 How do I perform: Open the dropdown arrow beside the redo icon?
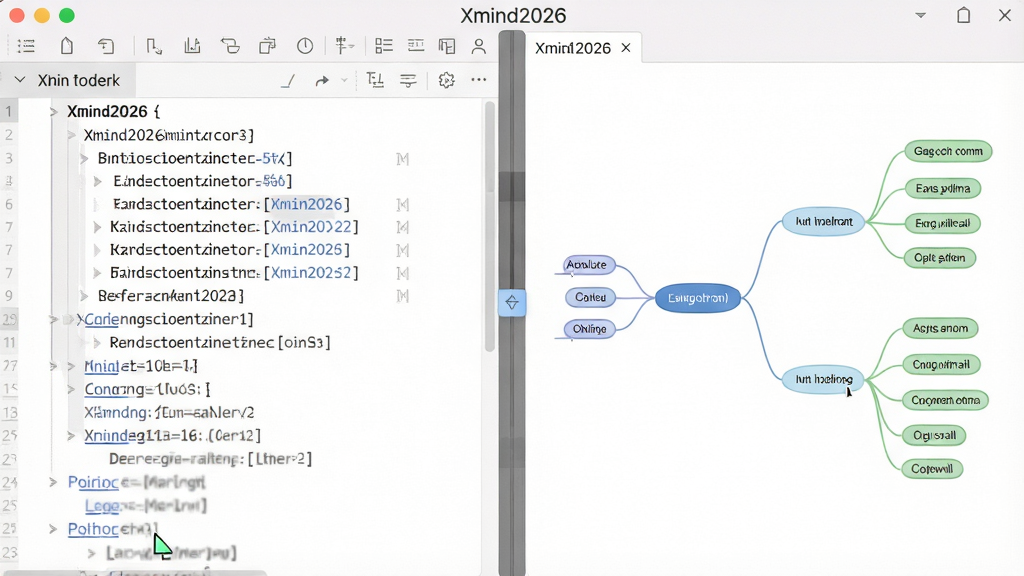[x=344, y=81]
